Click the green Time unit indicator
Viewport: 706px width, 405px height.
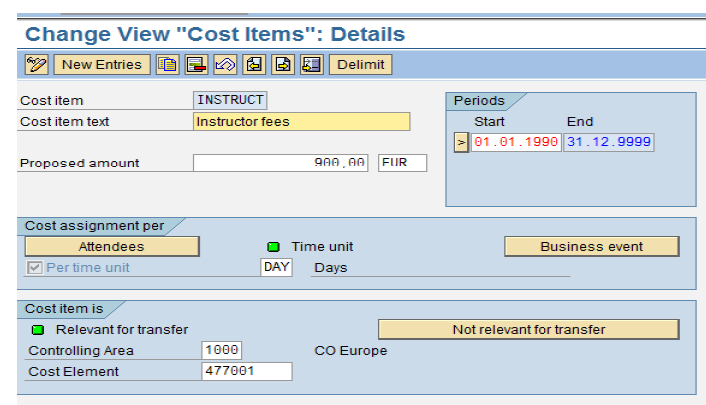point(272,247)
